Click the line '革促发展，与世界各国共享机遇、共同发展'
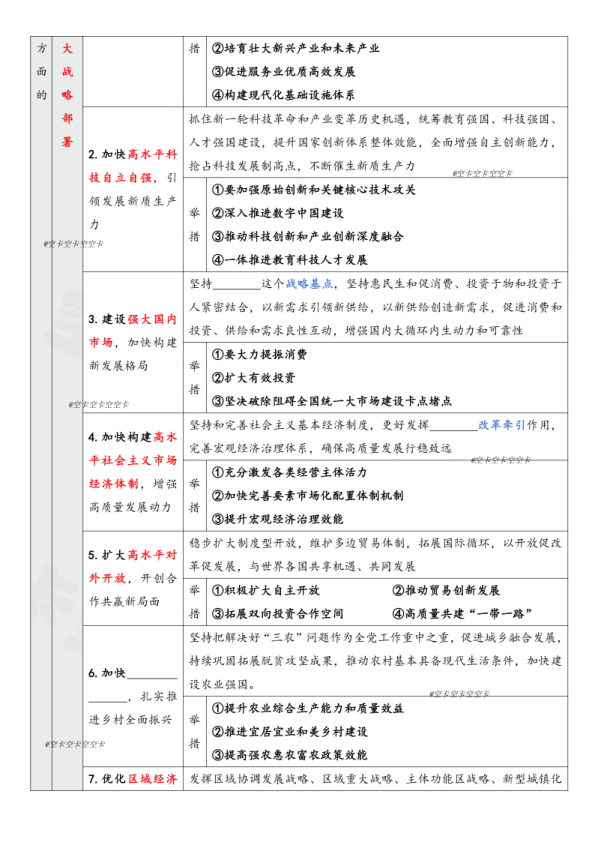The width and height of the screenshot is (596, 842). pos(302,567)
